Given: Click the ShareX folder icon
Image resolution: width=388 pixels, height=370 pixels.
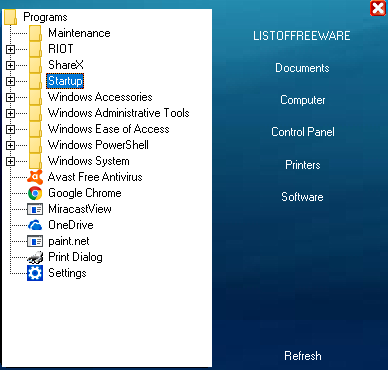Looking at the screenshot, I should coord(35,65).
